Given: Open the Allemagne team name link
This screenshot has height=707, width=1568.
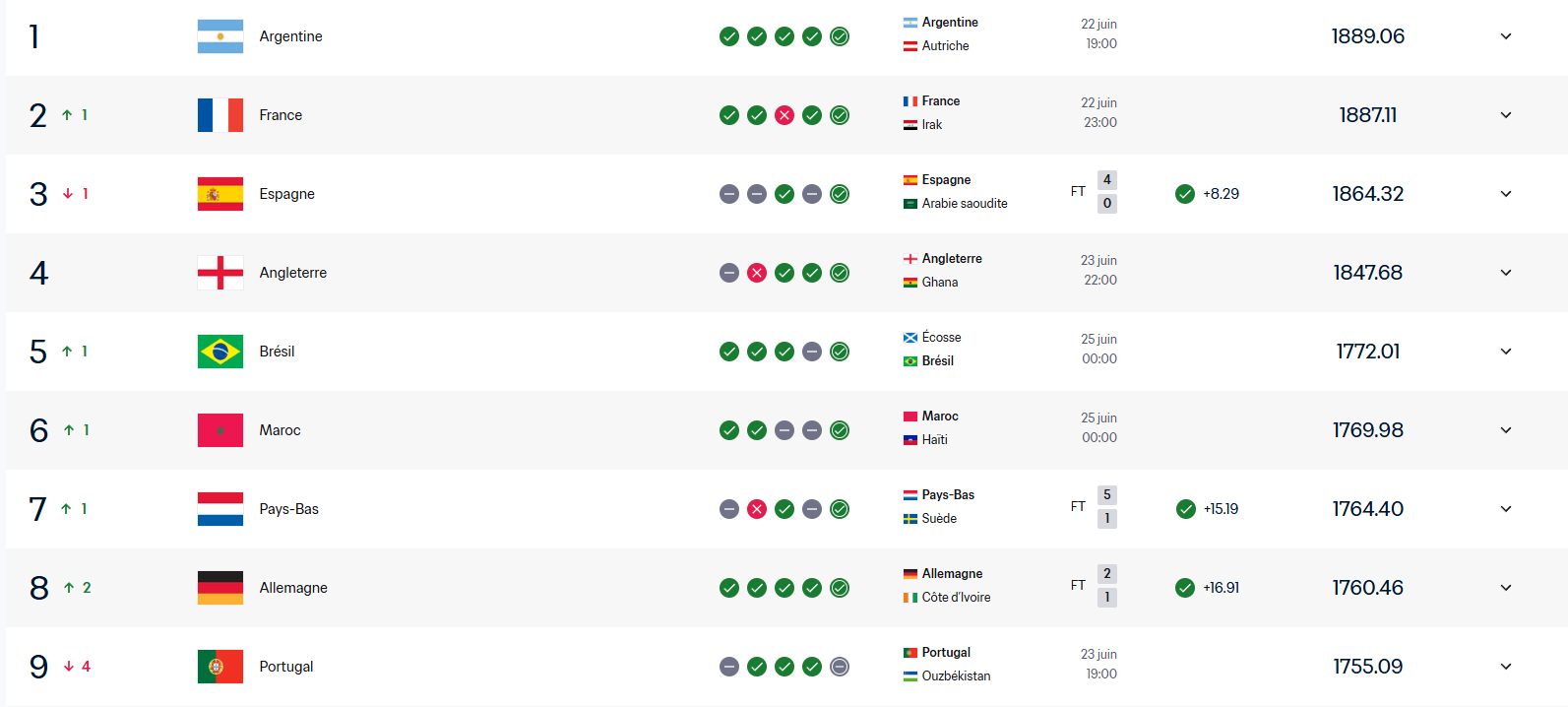Looking at the screenshot, I should [x=293, y=588].
